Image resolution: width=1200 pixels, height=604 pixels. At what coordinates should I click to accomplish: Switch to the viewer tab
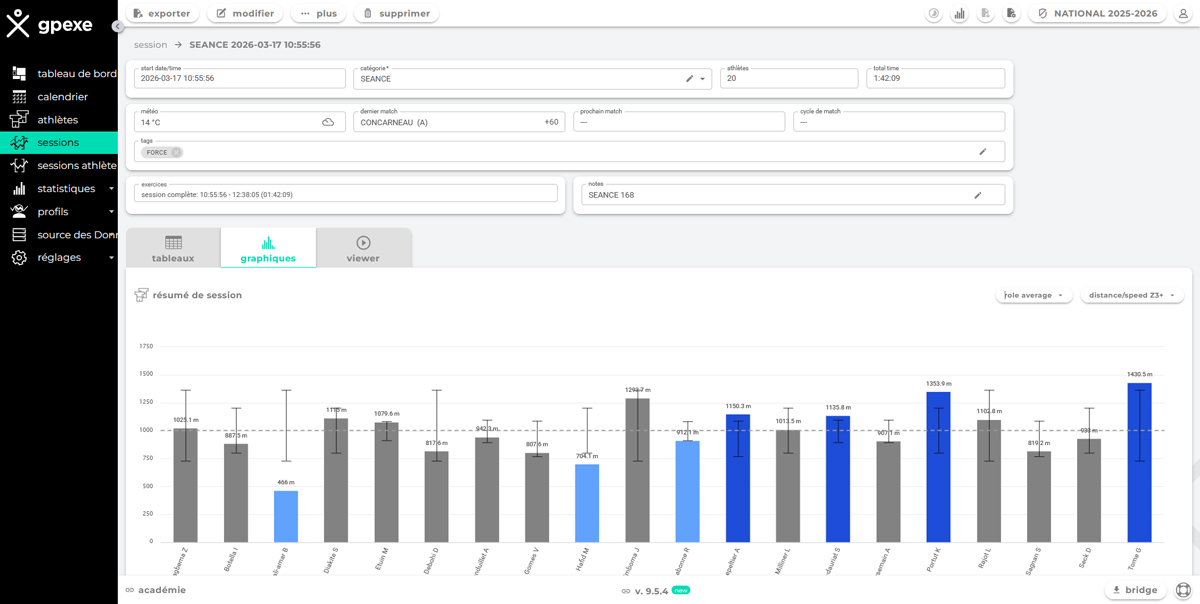[363, 248]
